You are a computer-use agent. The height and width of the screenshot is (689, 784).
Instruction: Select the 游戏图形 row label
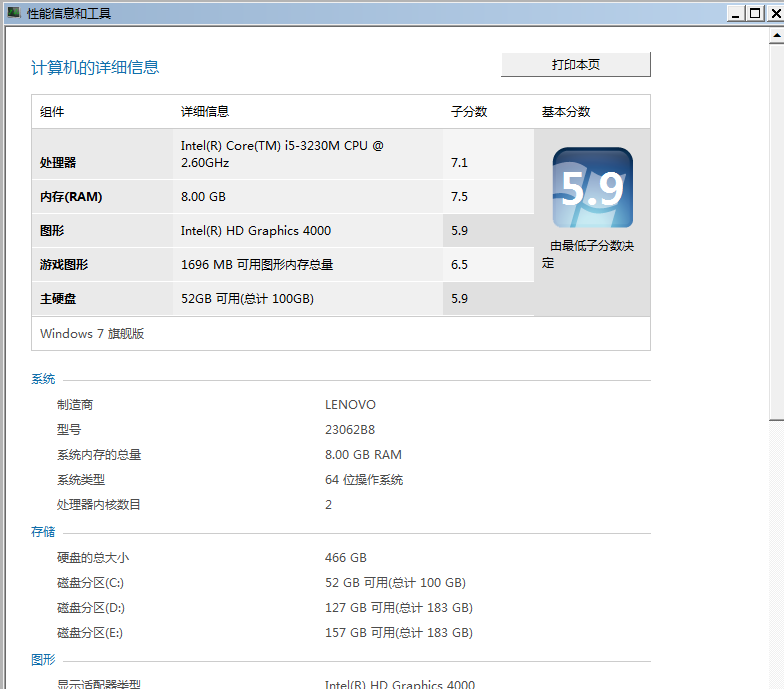[64, 264]
